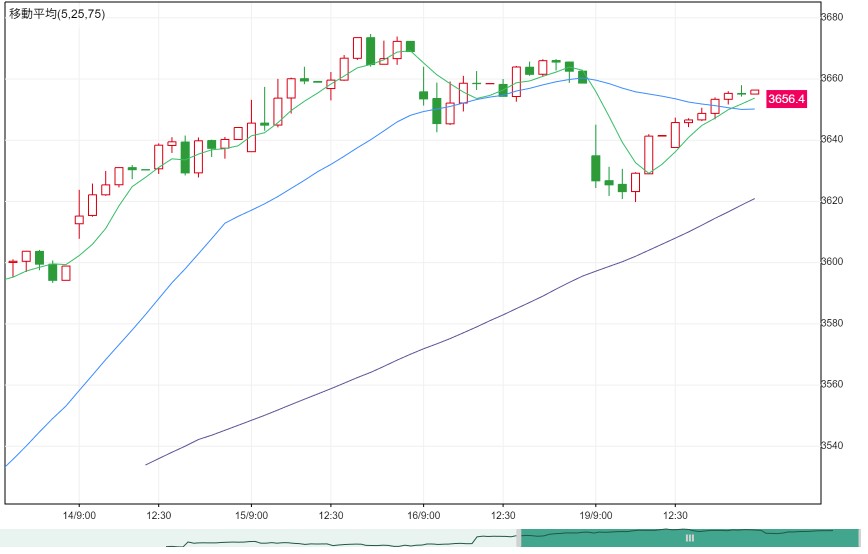Screen dimensions: 868x554
Task: Click the 19/9:00 time axis label
Action: (596, 516)
